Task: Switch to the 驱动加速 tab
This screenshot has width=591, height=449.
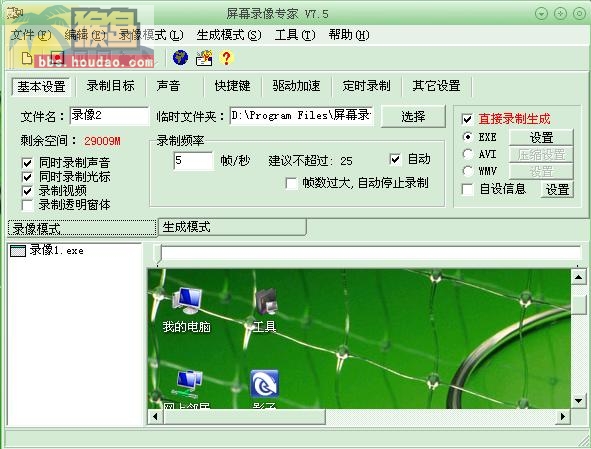Action: pos(296,86)
